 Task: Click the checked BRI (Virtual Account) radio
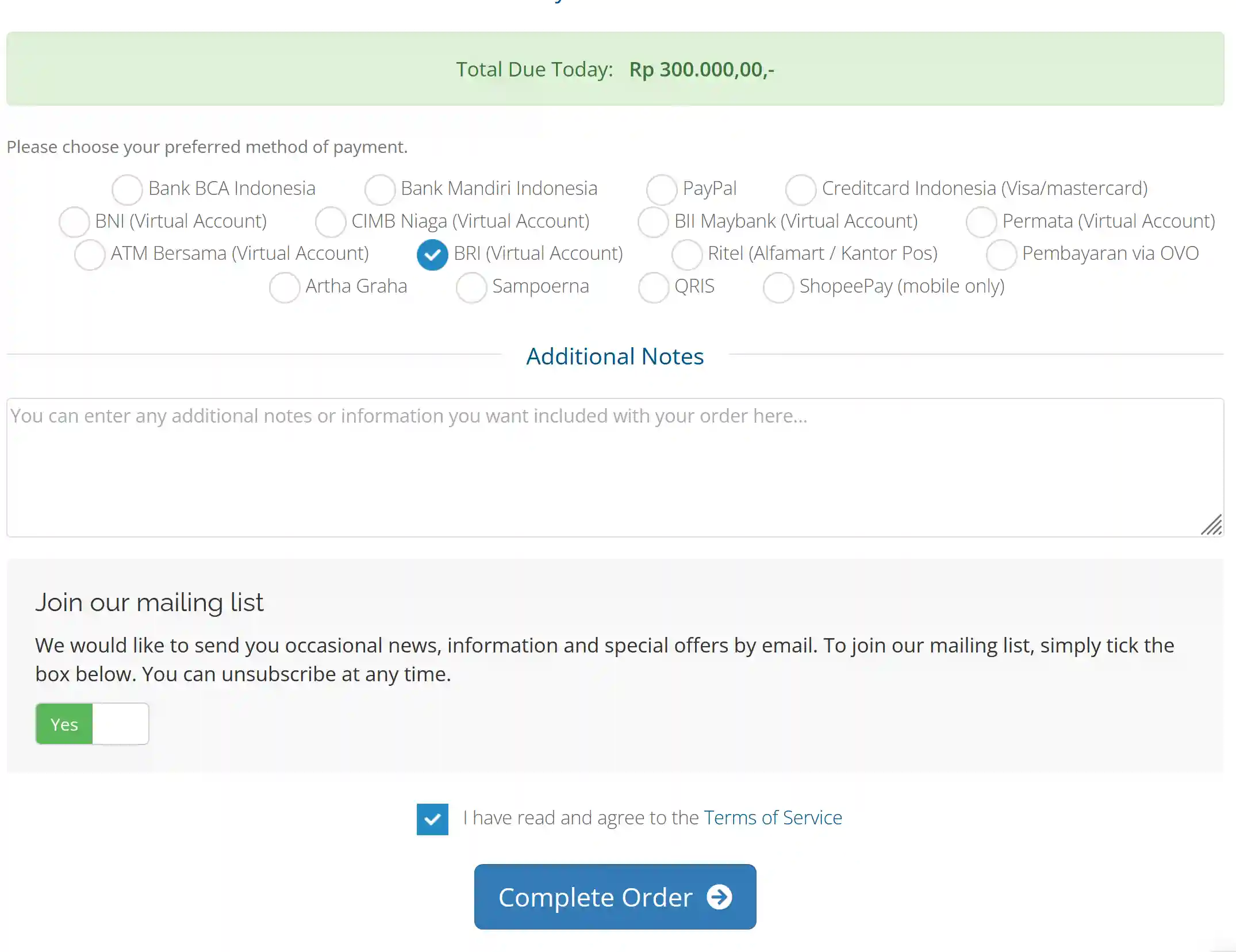click(432, 255)
